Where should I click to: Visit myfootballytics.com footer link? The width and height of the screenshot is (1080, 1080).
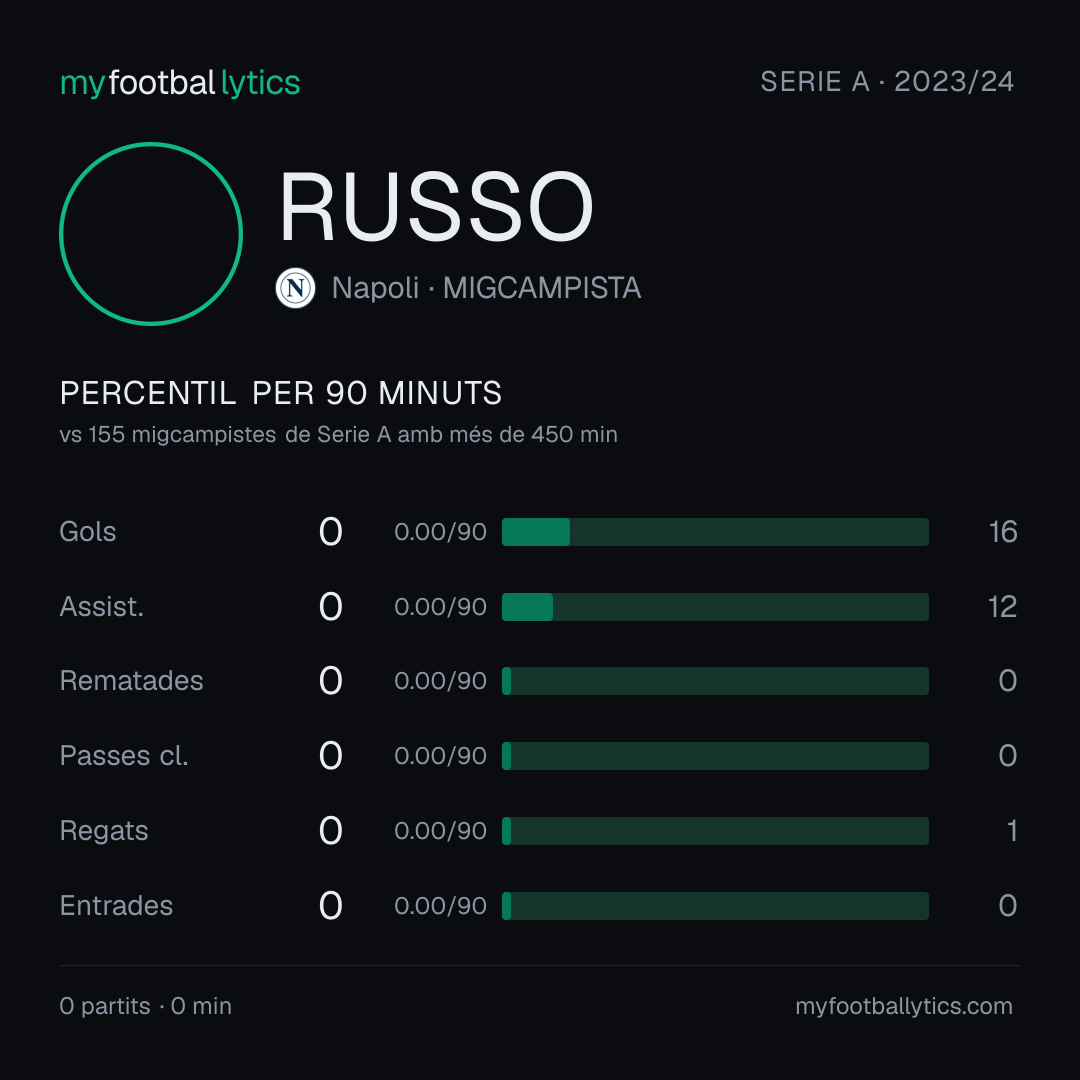click(904, 1006)
